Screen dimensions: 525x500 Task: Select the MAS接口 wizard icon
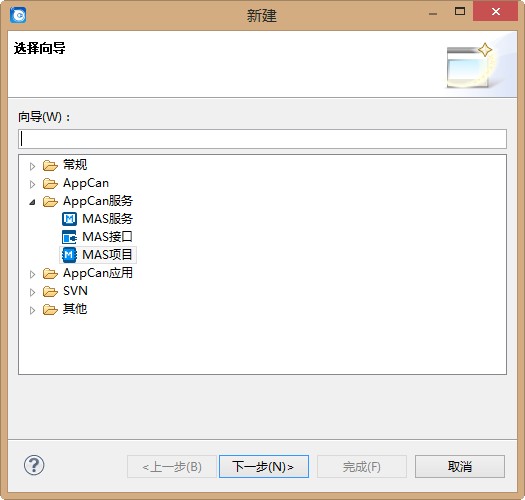[69, 237]
